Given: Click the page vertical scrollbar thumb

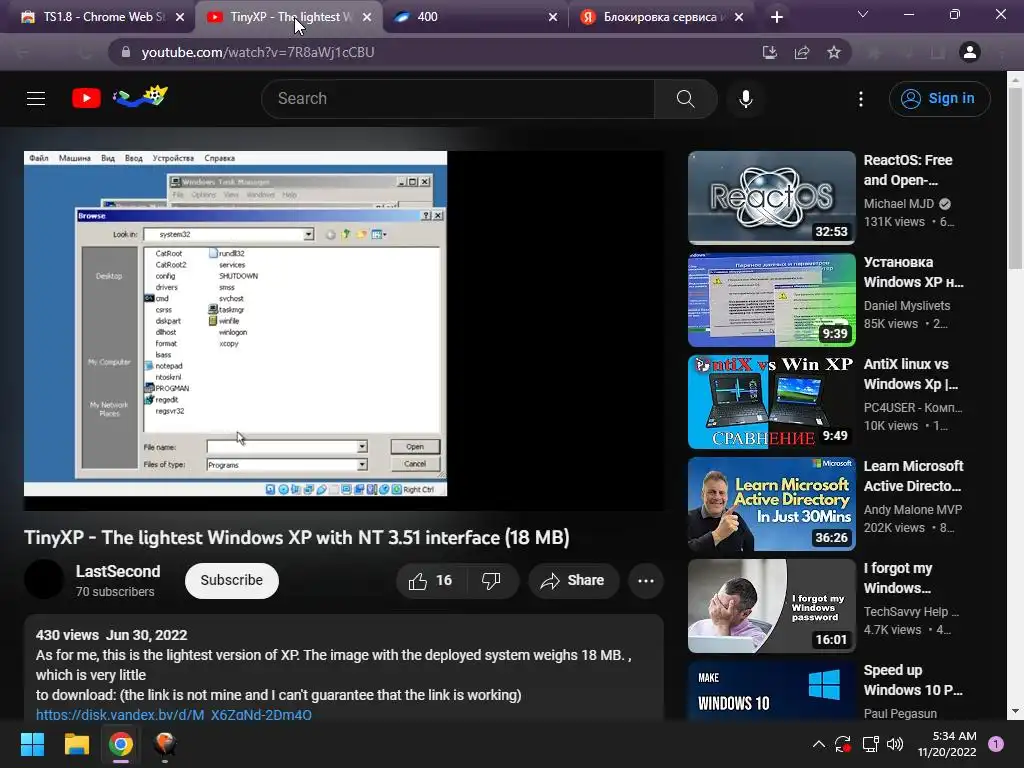Looking at the screenshot, I should tap(1015, 176).
